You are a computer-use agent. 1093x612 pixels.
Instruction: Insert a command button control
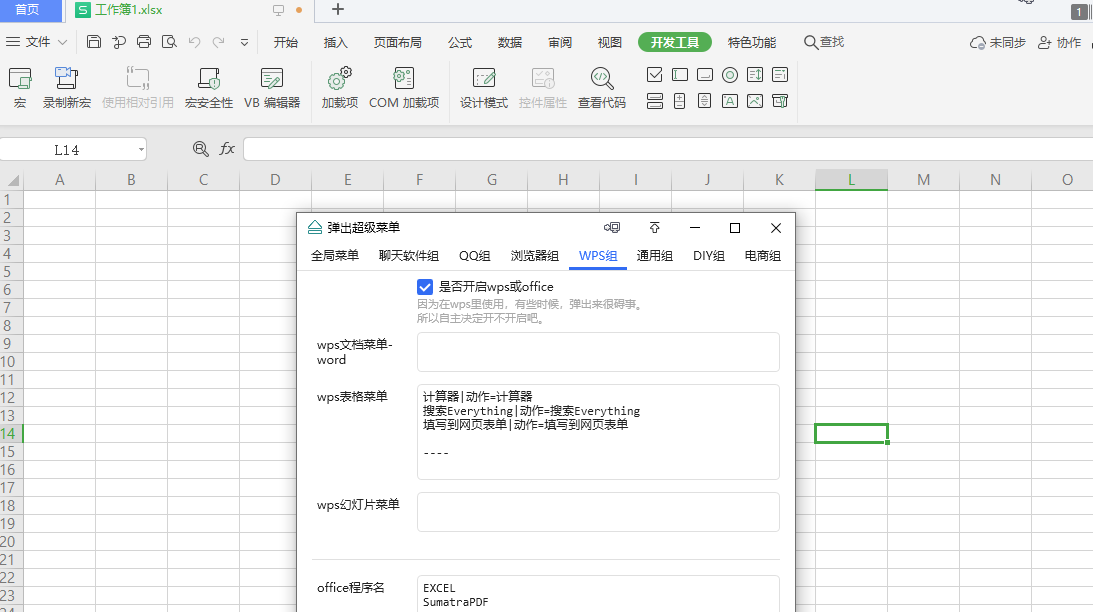click(x=705, y=75)
